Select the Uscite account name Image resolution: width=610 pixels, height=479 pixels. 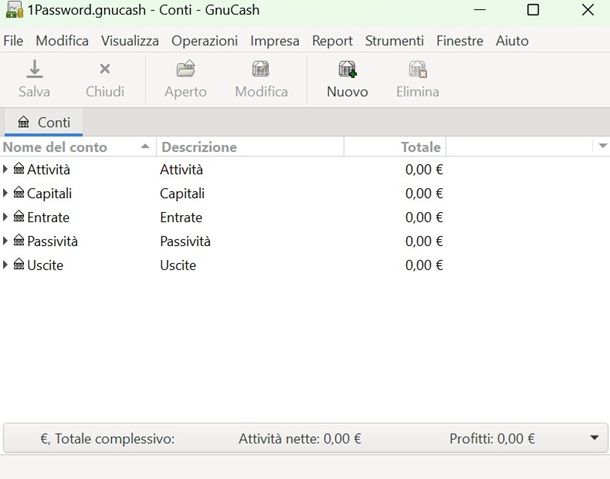(x=45, y=265)
